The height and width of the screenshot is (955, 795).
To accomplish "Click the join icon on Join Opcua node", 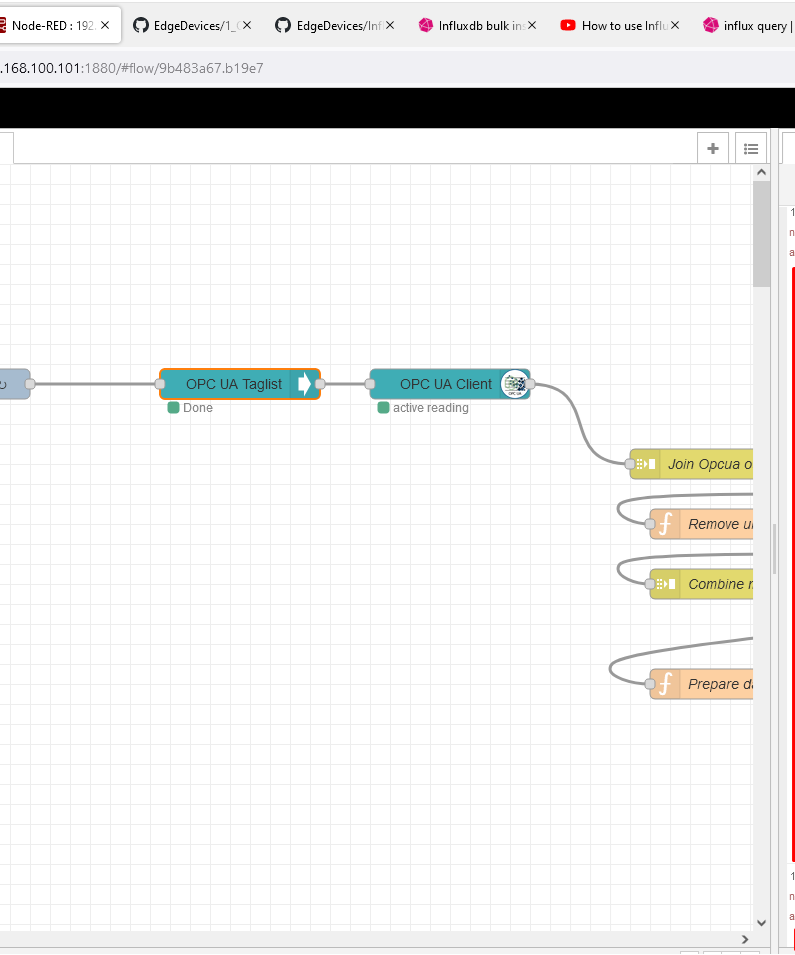I will point(648,464).
